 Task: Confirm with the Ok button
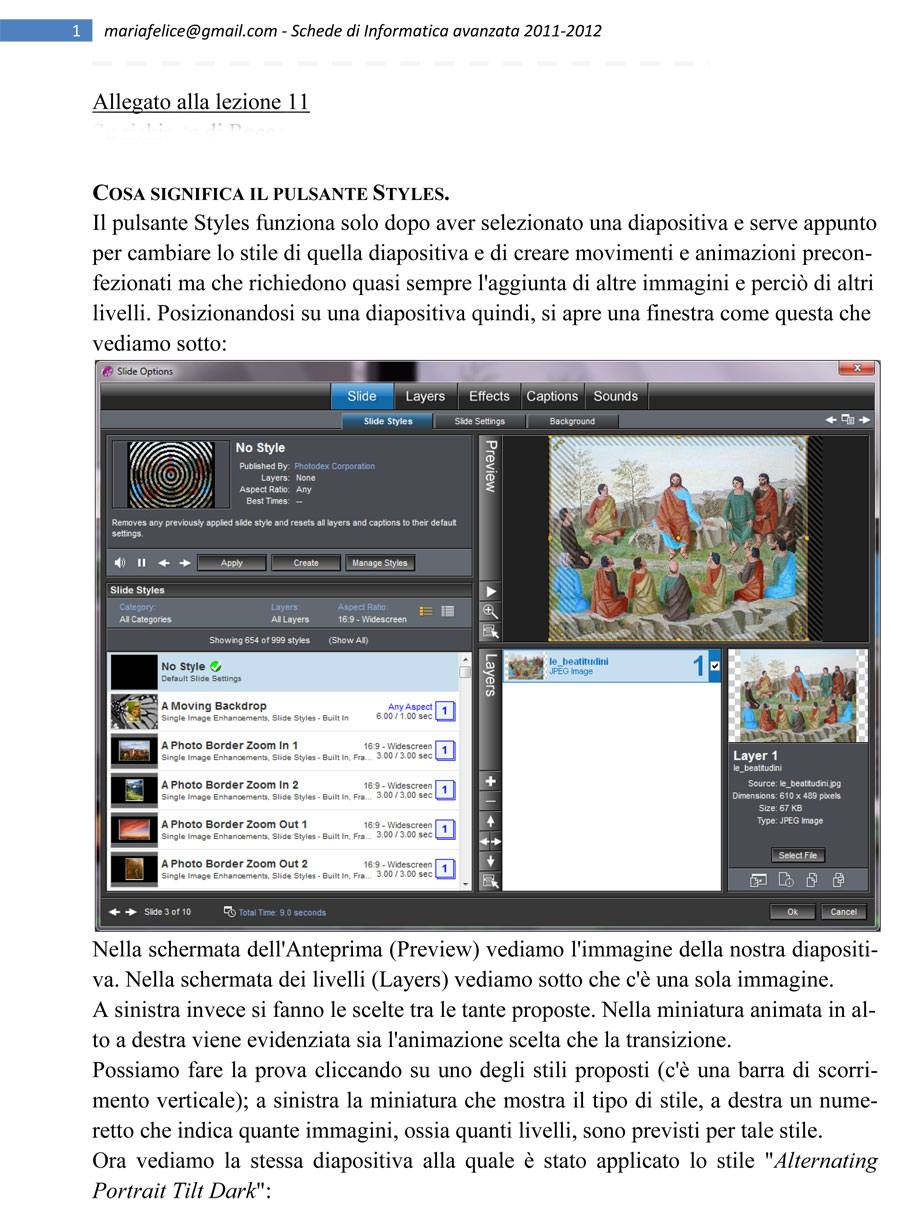(x=793, y=912)
